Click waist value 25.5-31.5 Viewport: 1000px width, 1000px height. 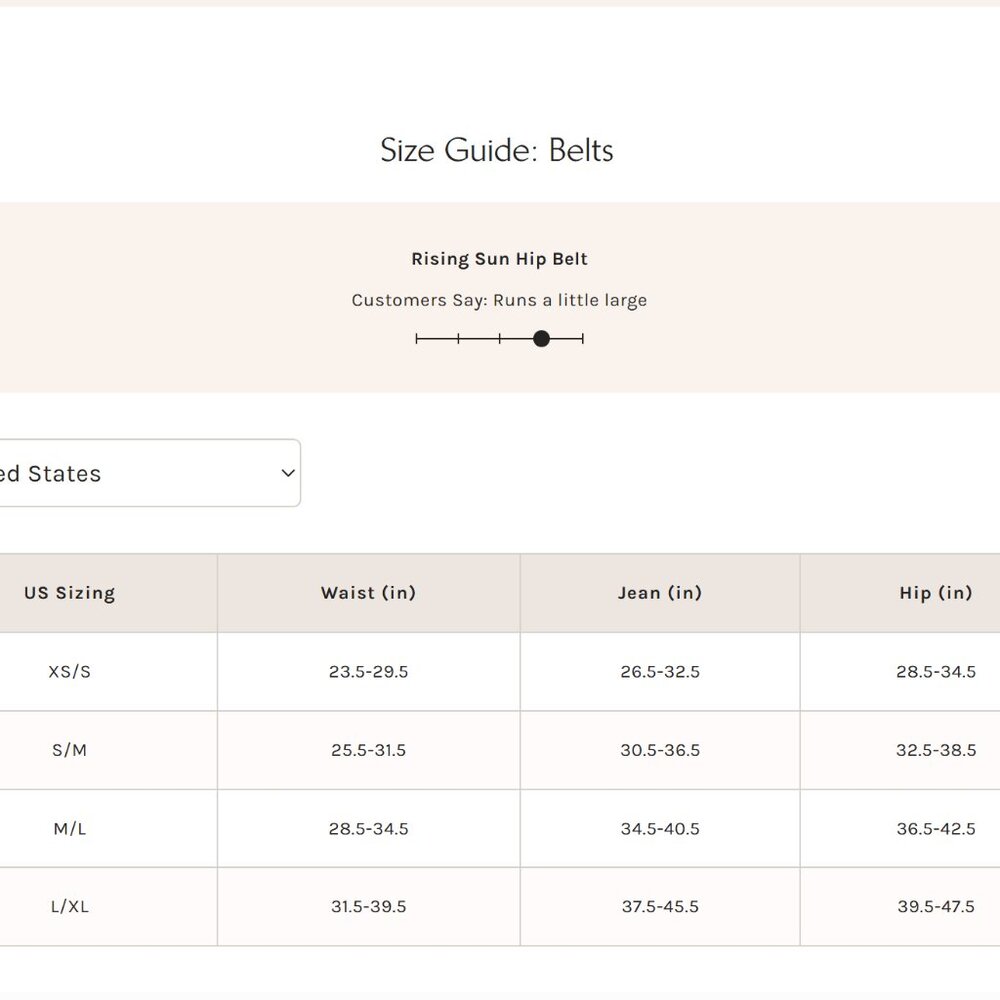click(369, 750)
